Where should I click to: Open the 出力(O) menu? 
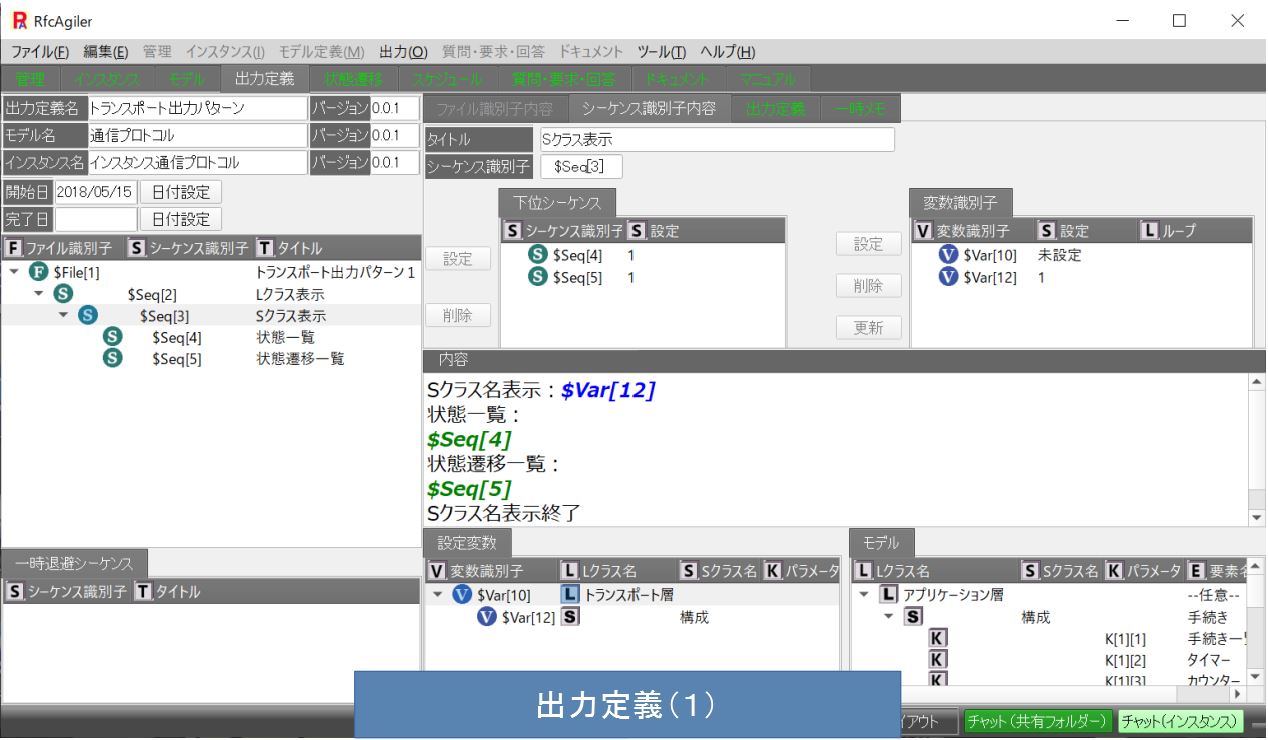click(404, 52)
